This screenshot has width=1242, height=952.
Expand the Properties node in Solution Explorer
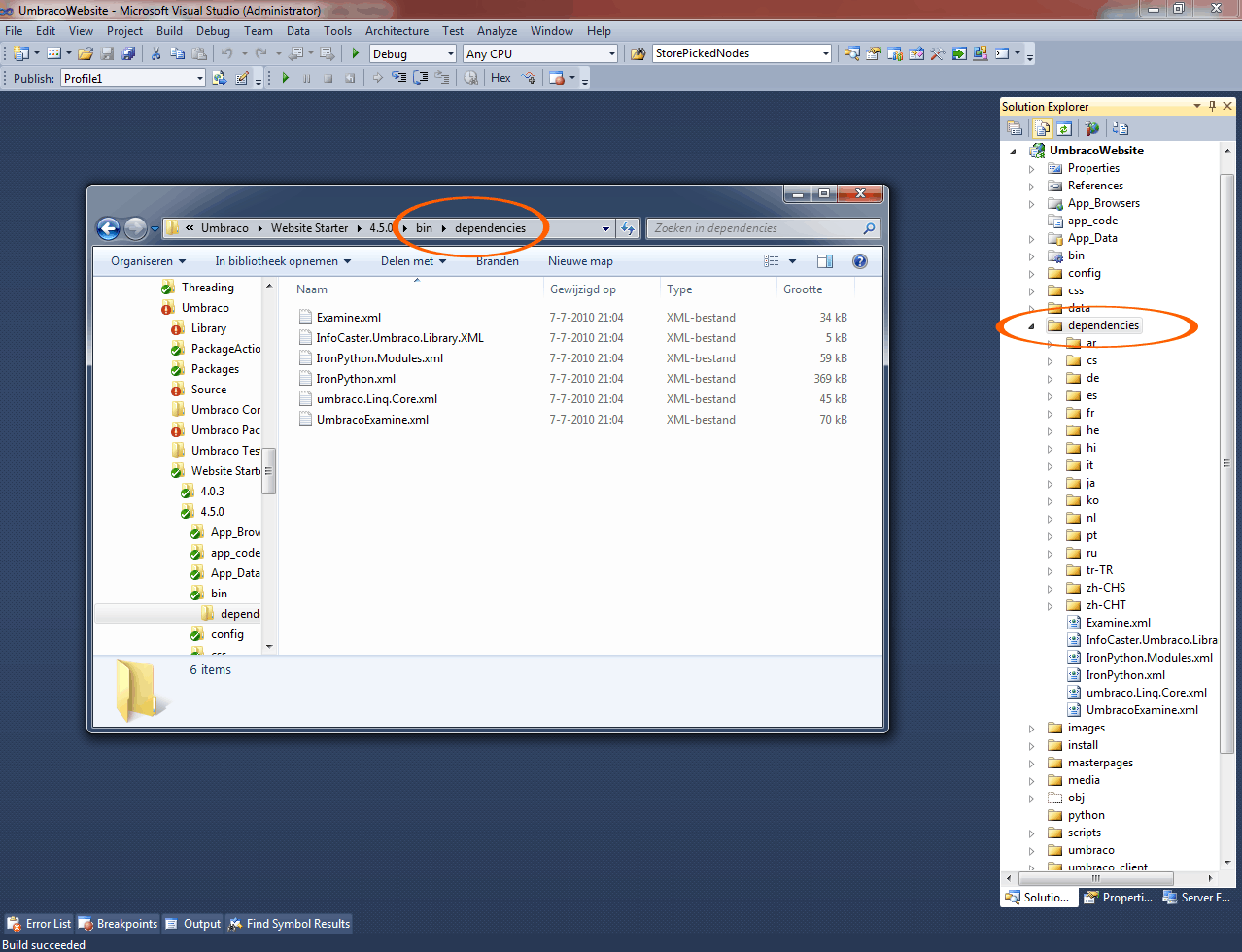1031,169
